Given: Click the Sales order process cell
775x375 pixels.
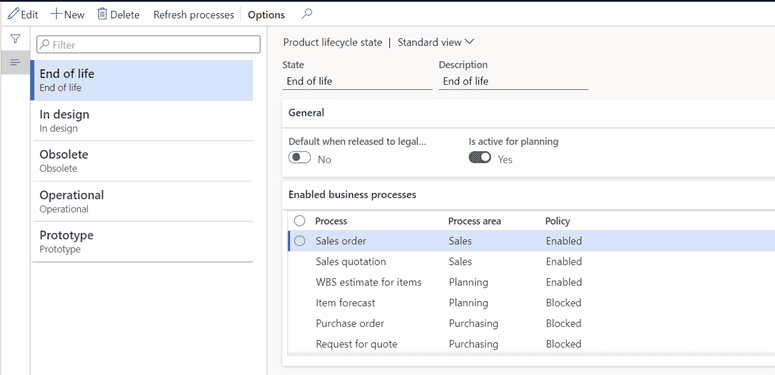Looking at the screenshot, I should (341, 241).
